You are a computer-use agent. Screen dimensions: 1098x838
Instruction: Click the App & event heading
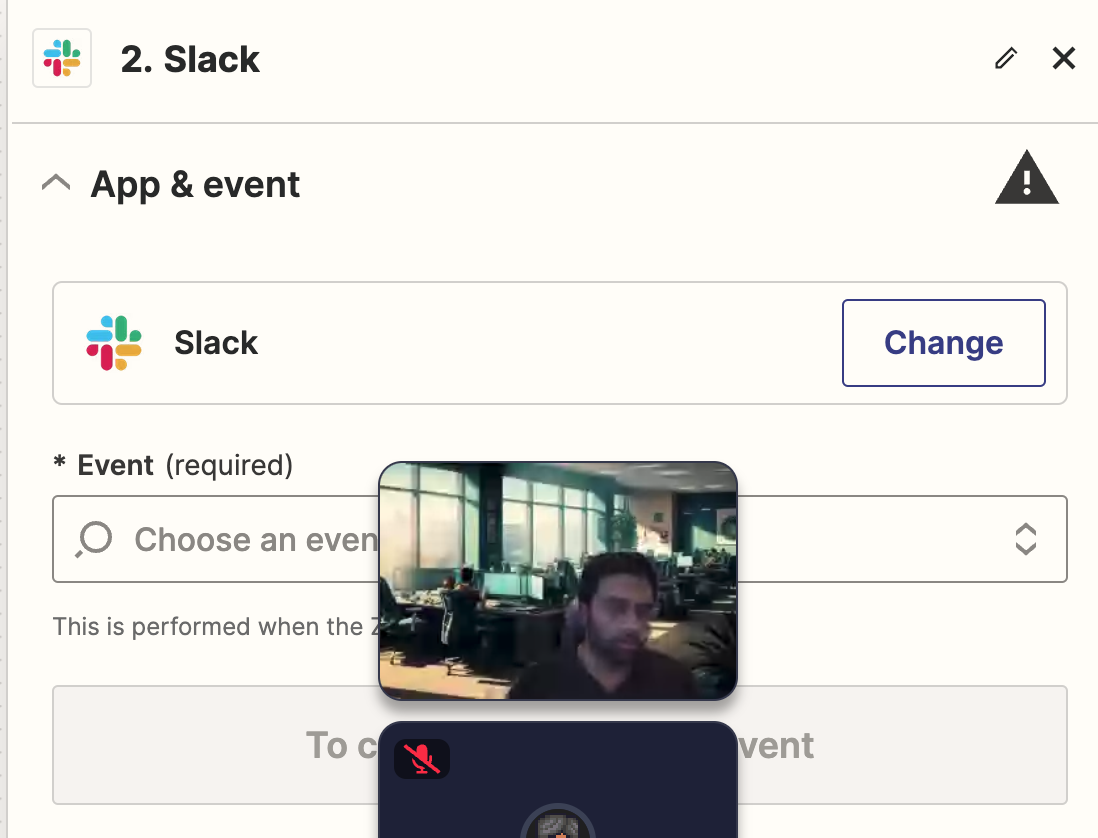point(195,185)
